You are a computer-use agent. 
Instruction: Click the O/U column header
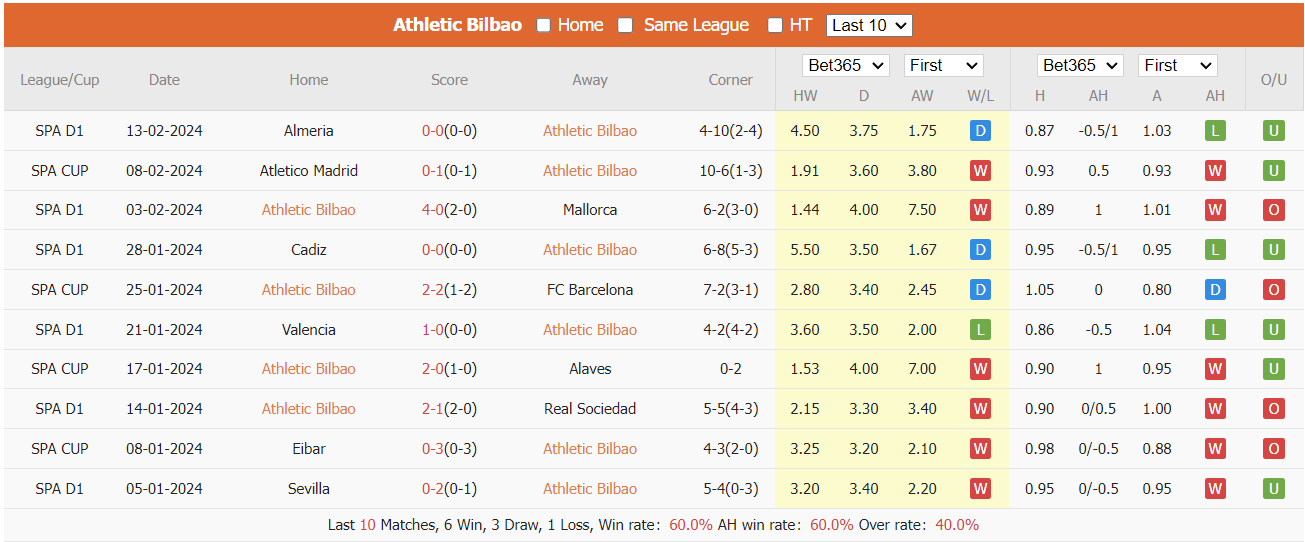coord(1273,80)
